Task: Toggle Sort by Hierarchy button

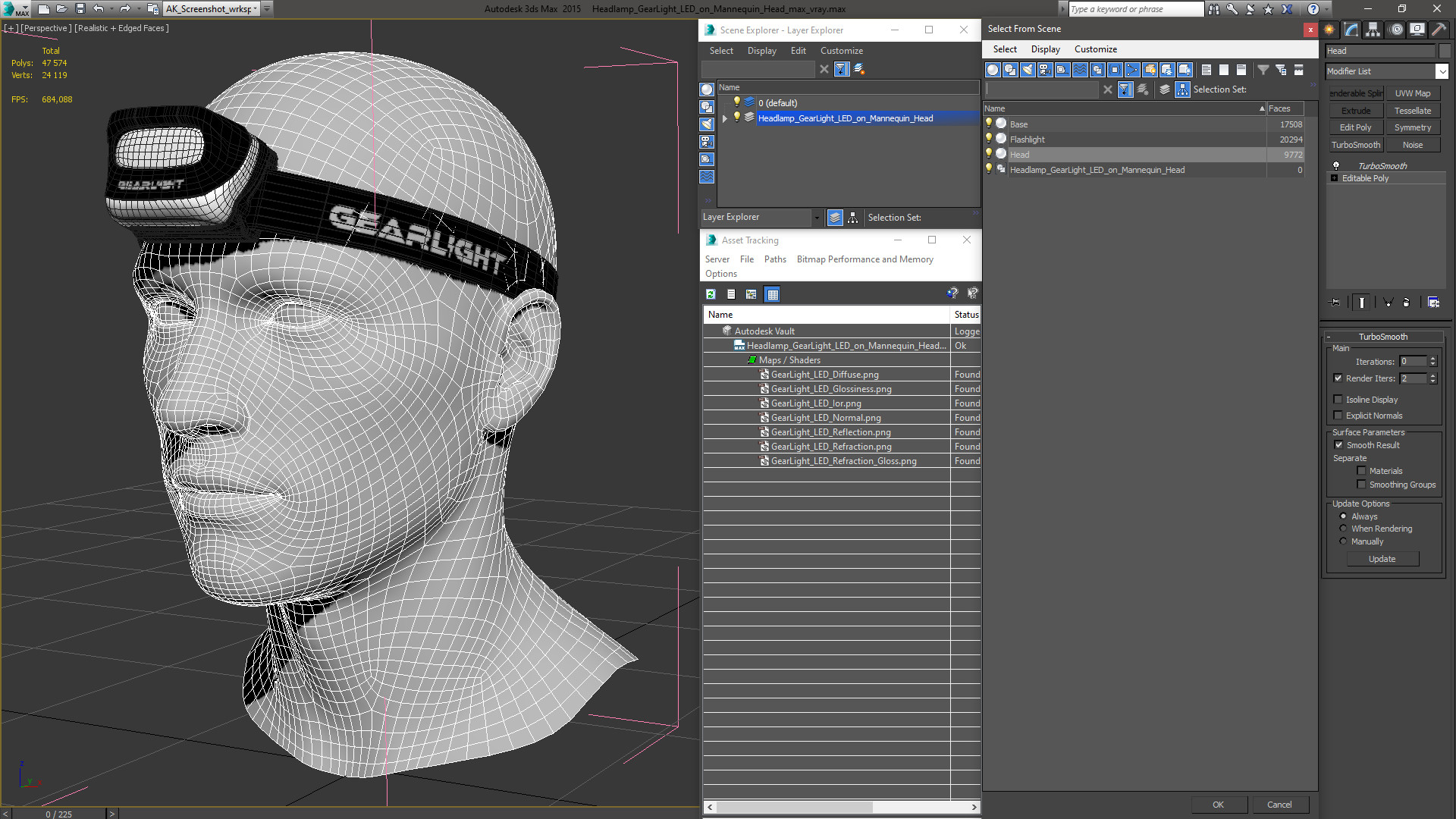Action: coord(1183,89)
